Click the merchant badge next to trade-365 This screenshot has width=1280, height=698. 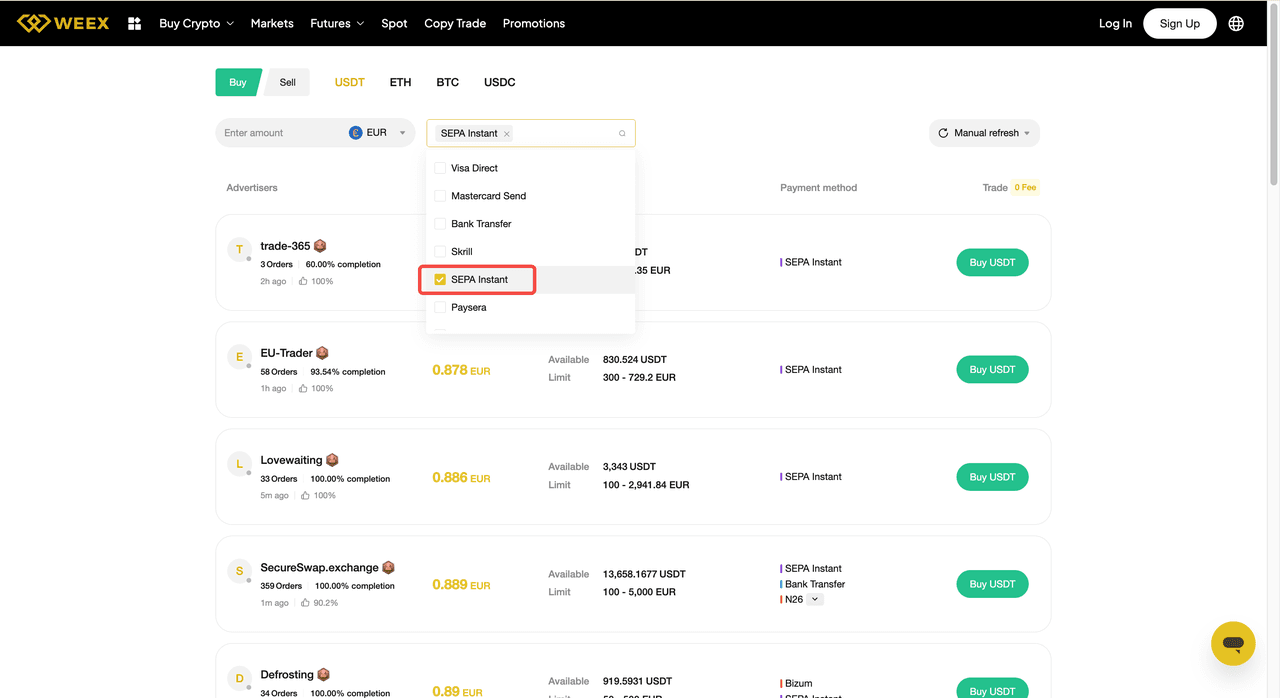[320, 246]
